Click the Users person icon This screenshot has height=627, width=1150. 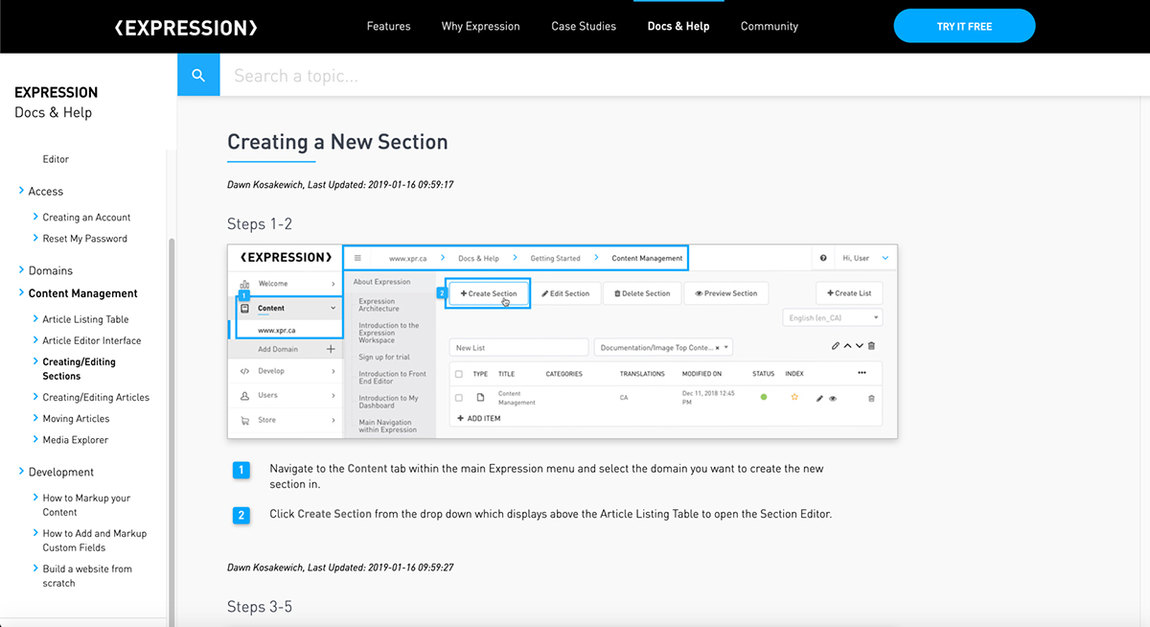point(243,394)
